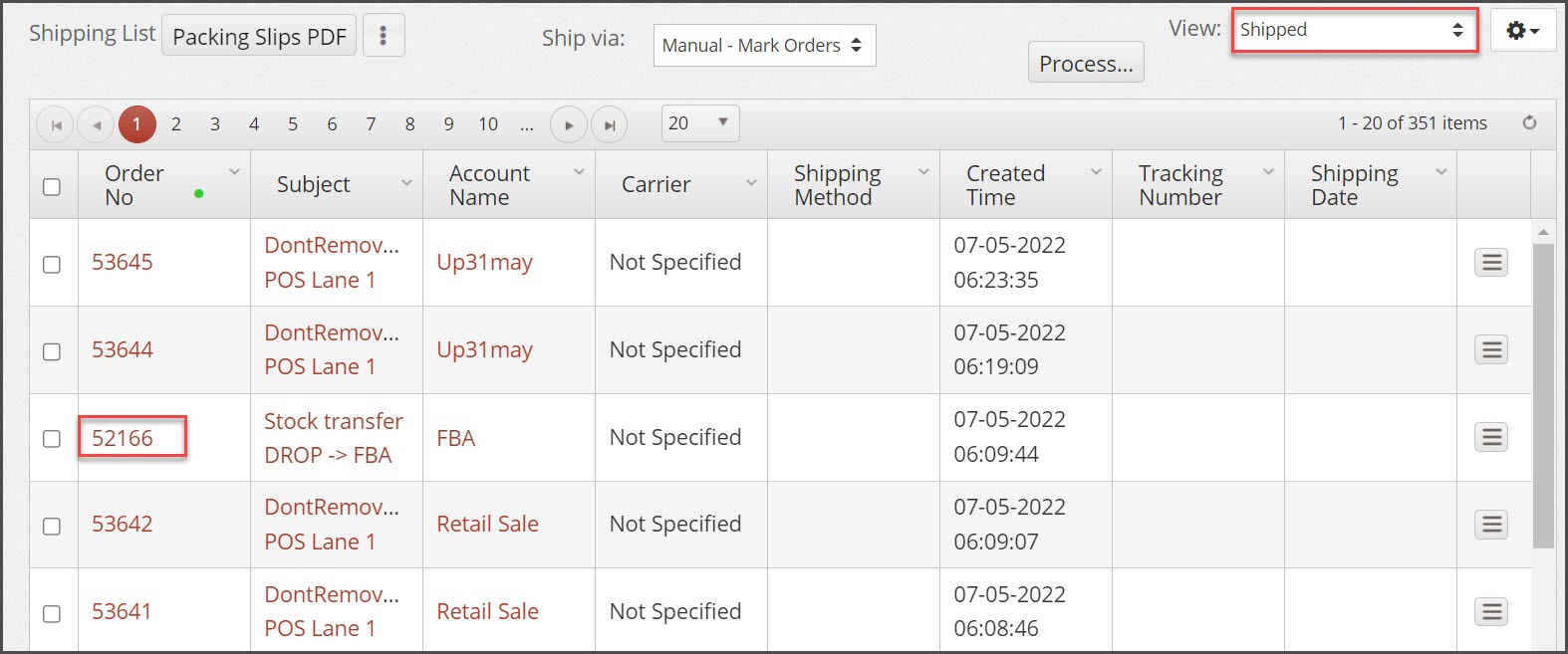Go to page 8

click(x=409, y=124)
